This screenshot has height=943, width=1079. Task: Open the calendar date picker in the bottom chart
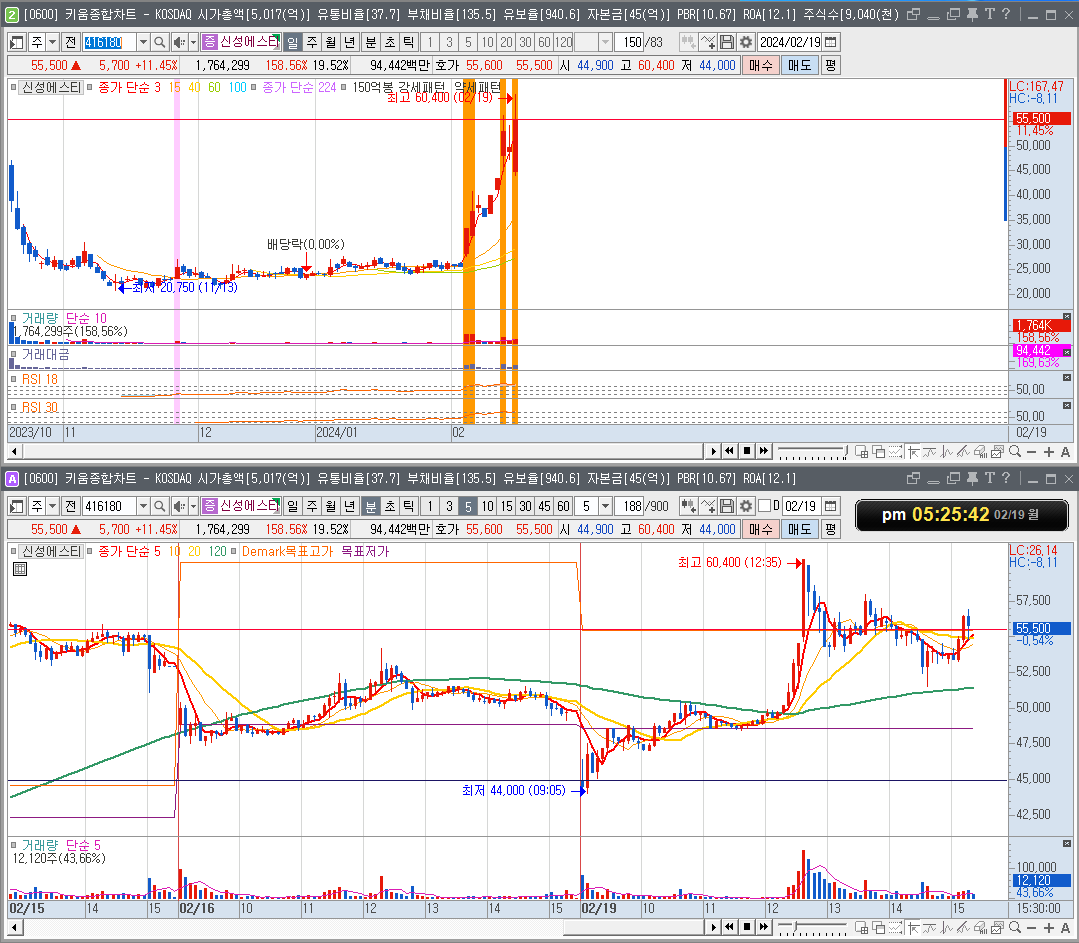click(831, 507)
